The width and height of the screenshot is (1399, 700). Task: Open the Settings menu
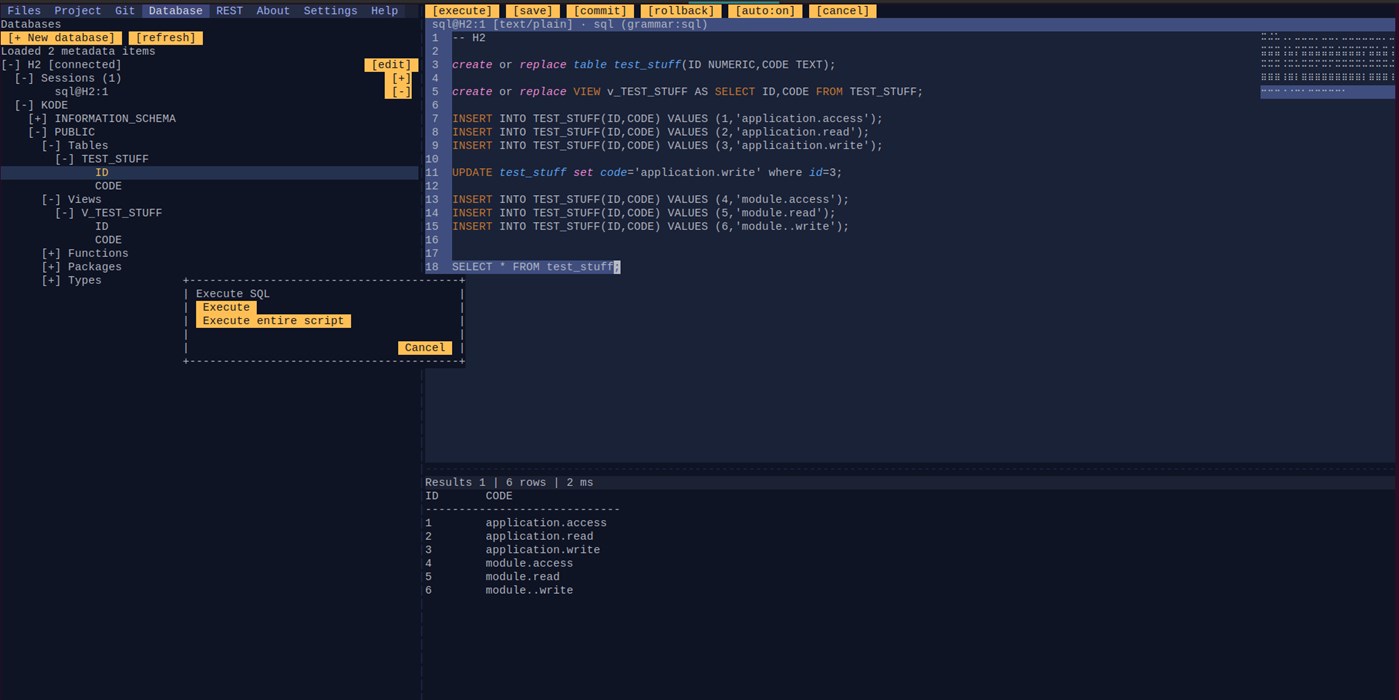[x=330, y=11]
